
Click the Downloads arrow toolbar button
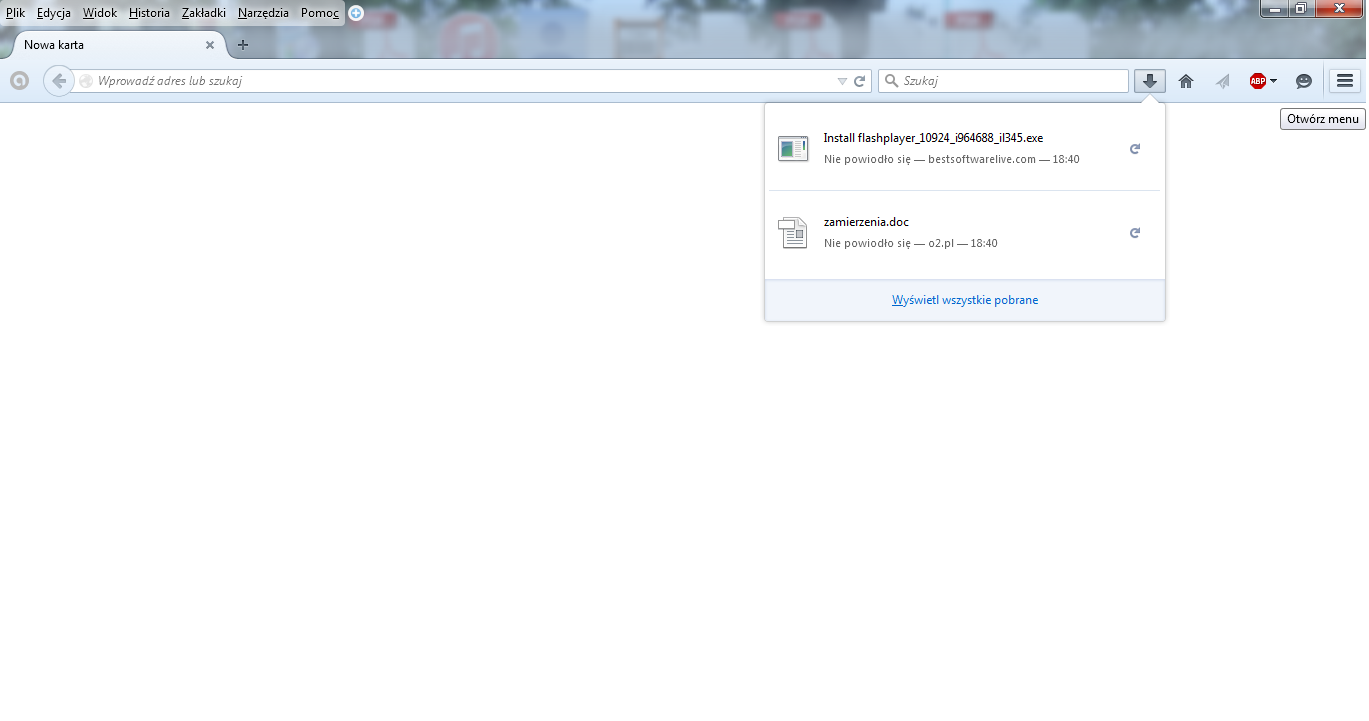click(1150, 81)
